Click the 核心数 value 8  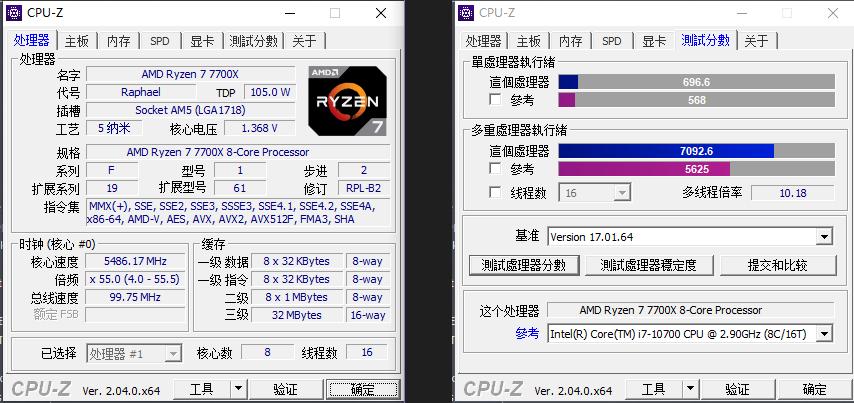coord(267,352)
